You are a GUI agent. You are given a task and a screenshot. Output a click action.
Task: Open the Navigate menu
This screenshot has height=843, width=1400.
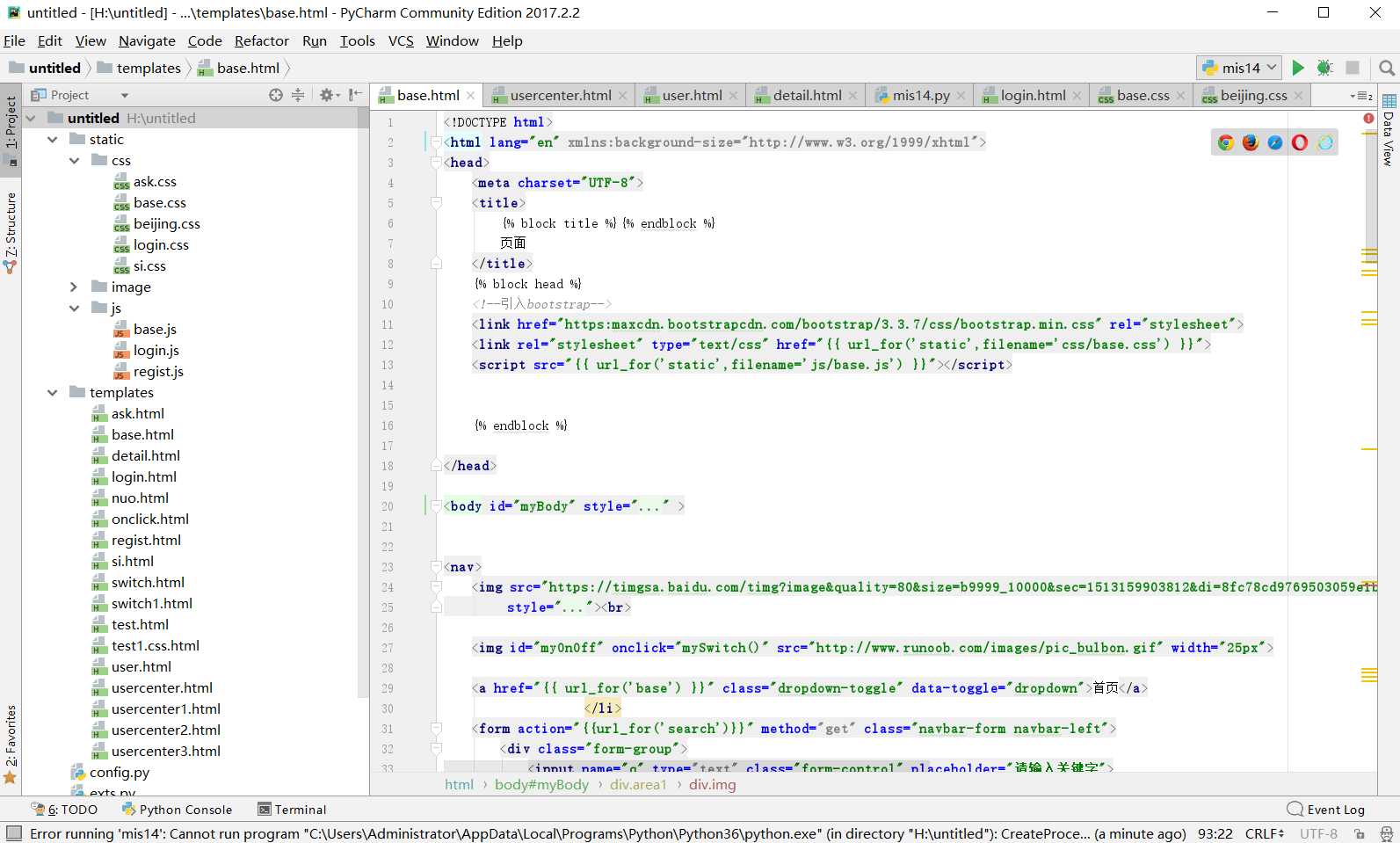pos(147,40)
